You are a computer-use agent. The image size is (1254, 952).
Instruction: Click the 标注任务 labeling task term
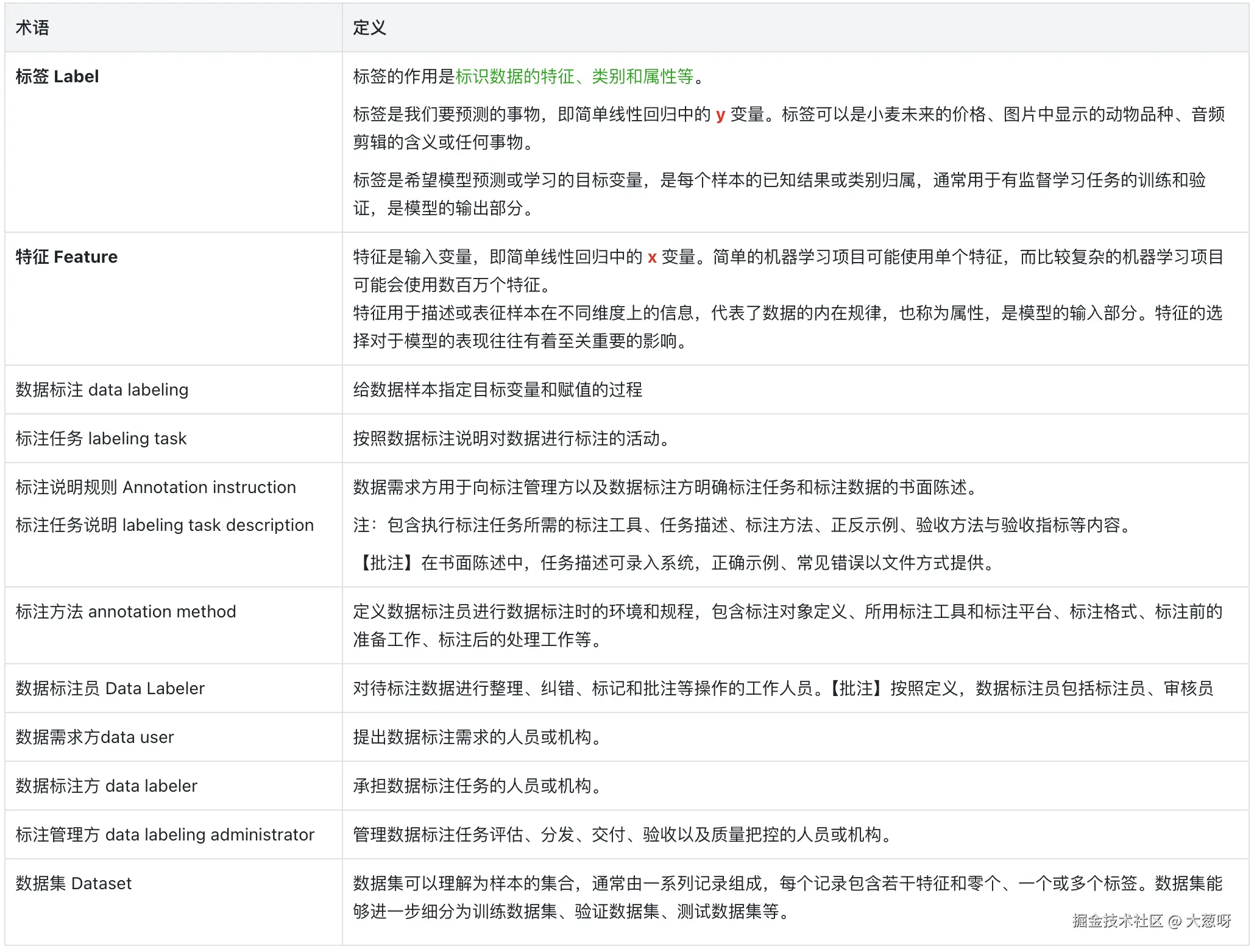click(x=101, y=439)
